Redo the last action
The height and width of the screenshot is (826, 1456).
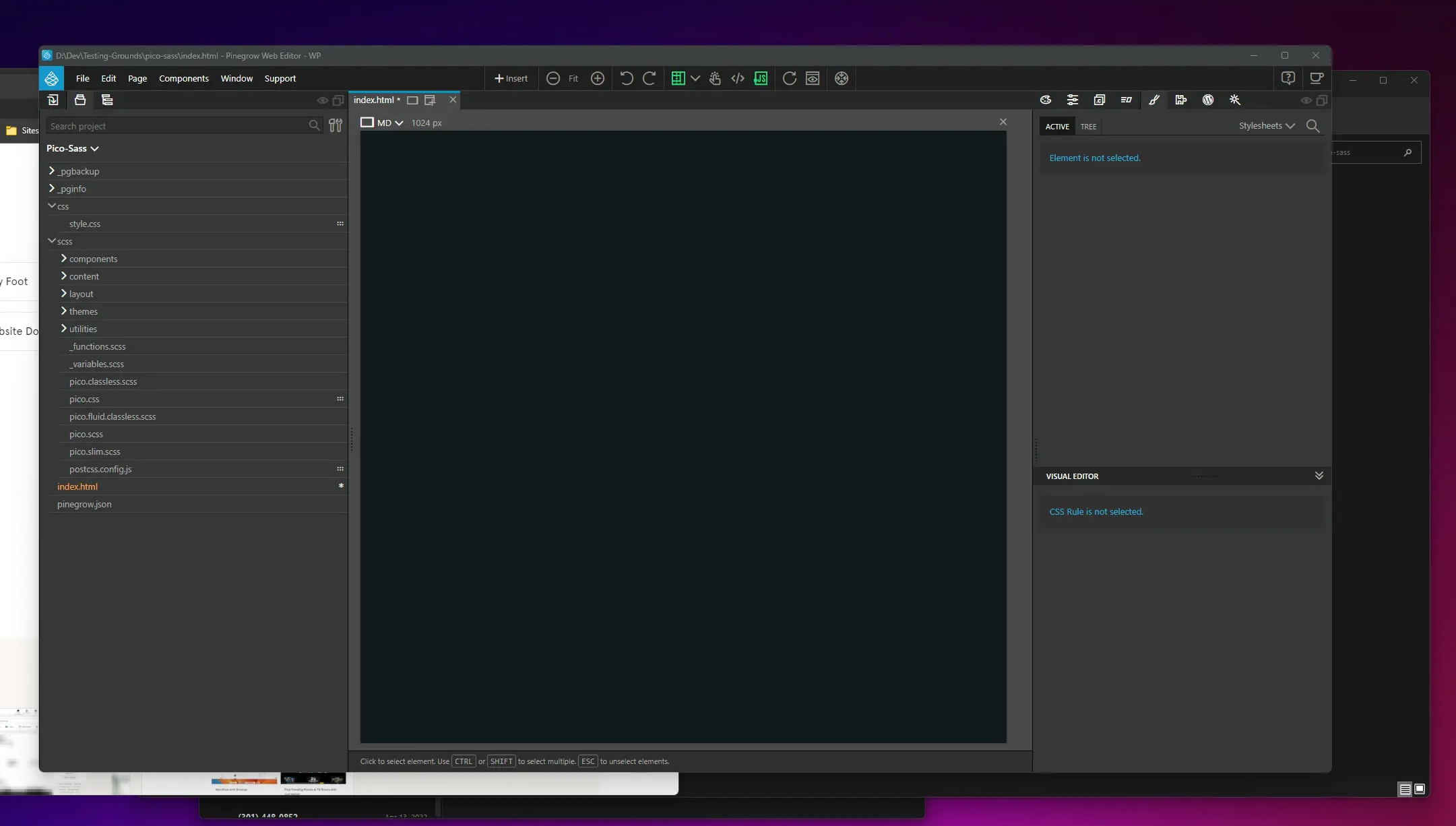point(650,78)
